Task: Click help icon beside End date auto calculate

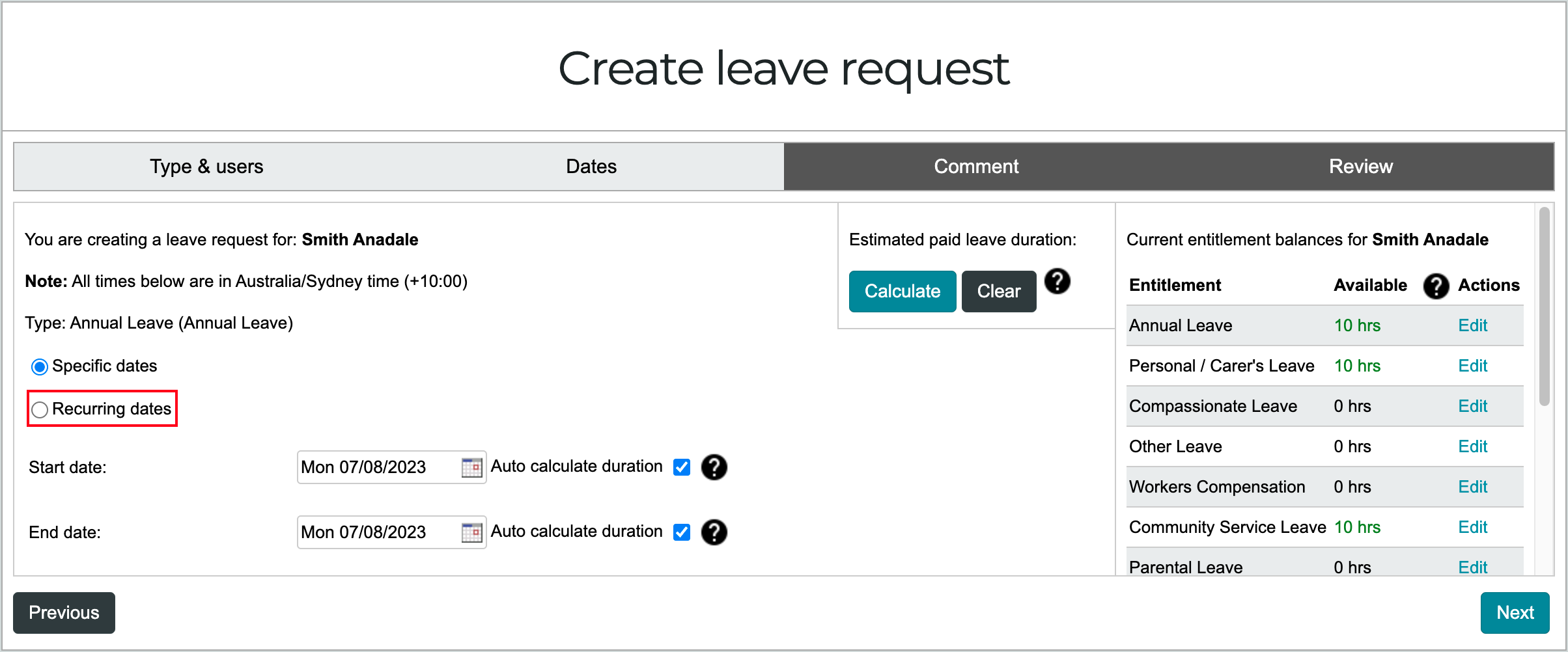Action: pos(714,532)
